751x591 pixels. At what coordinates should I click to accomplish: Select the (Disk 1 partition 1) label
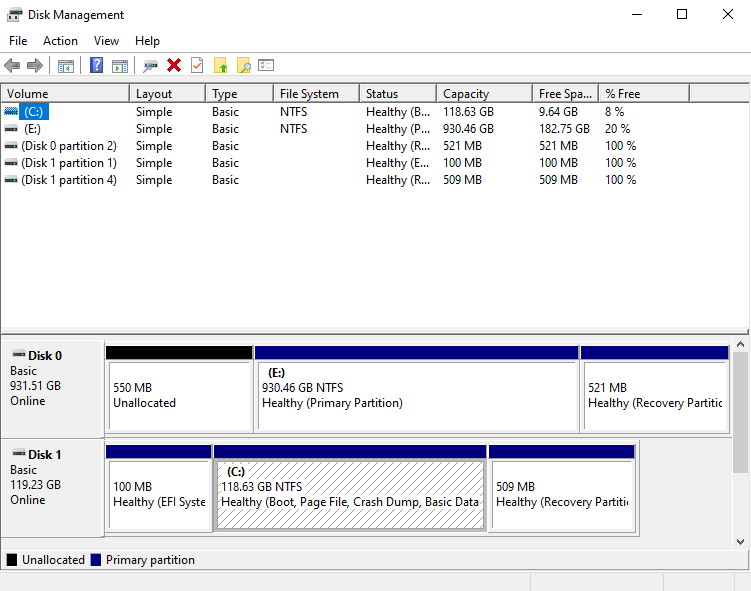click(x=69, y=163)
